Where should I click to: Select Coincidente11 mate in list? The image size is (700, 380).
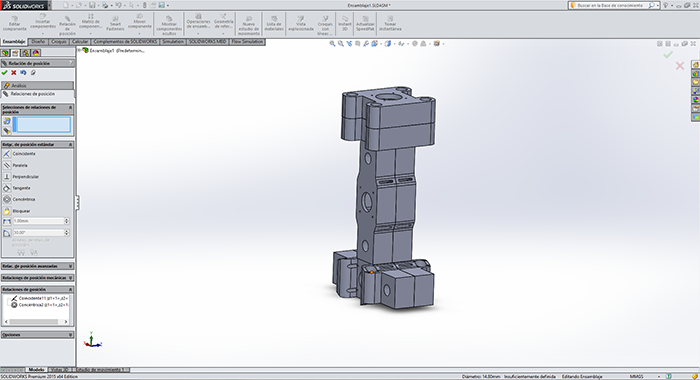40,298
